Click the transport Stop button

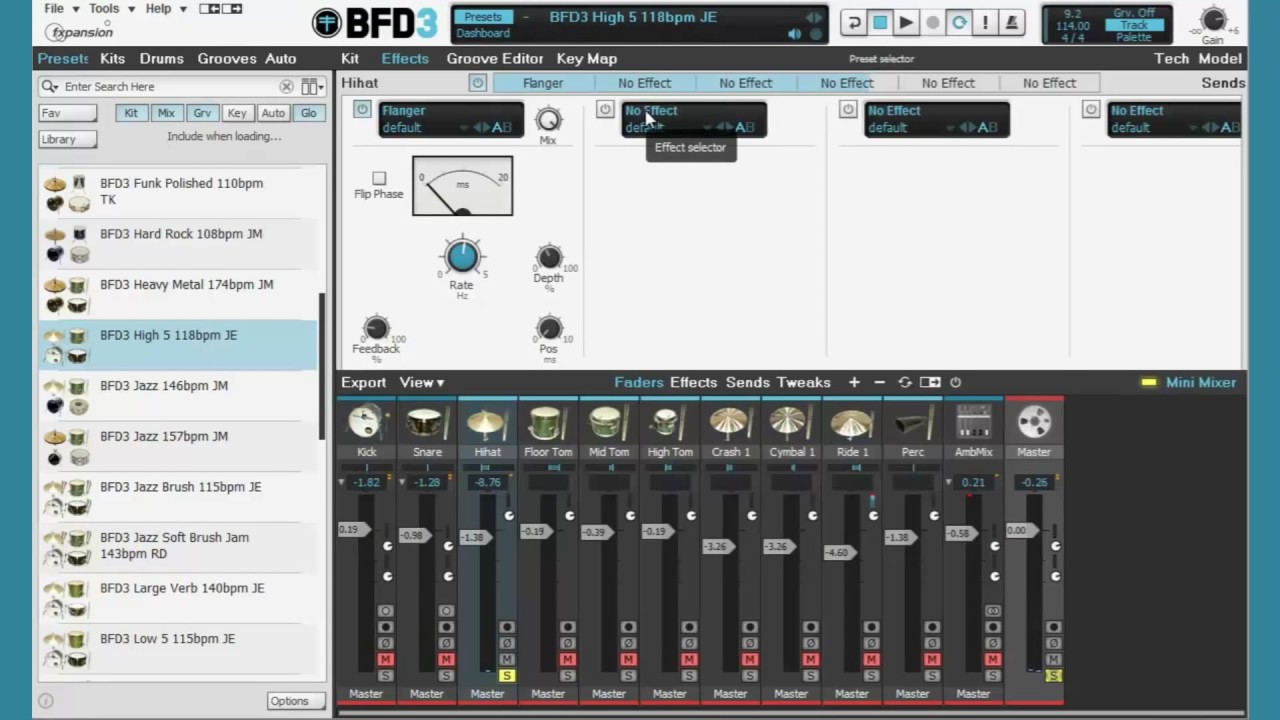pyautogui.click(x=880, y=22)
